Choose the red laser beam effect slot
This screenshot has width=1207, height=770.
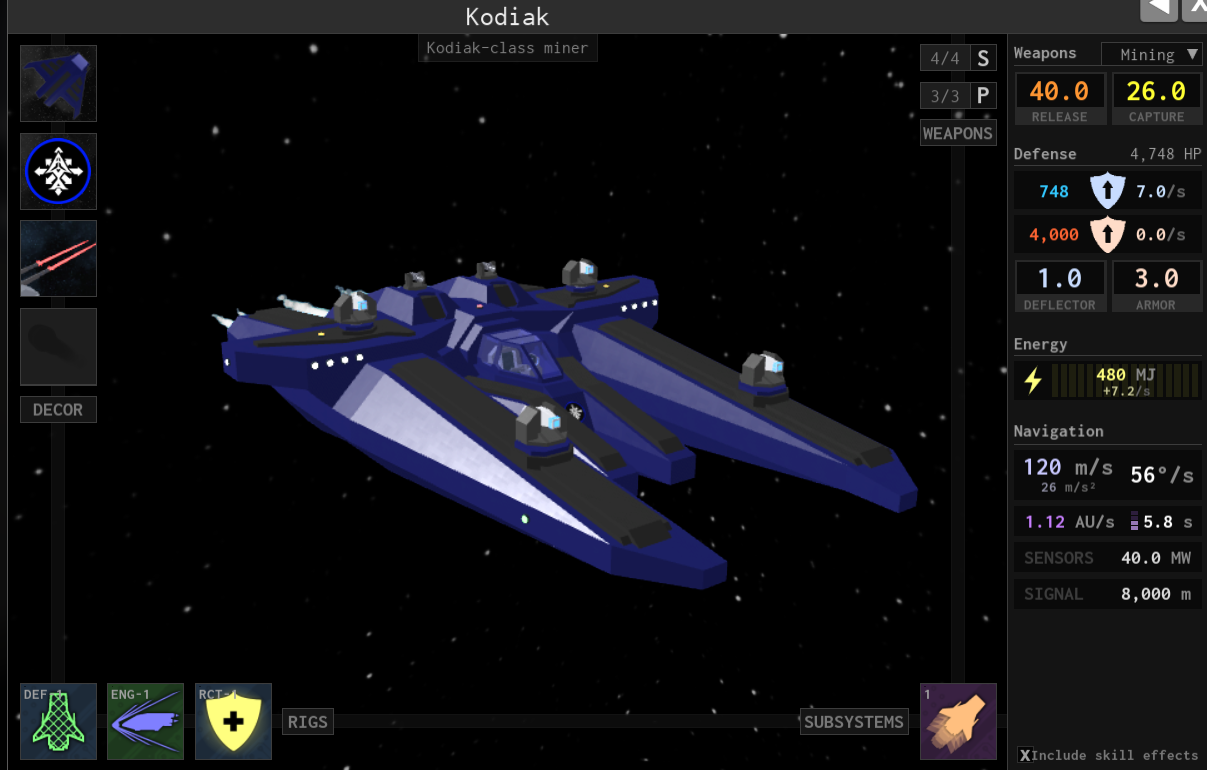point(58,258)
